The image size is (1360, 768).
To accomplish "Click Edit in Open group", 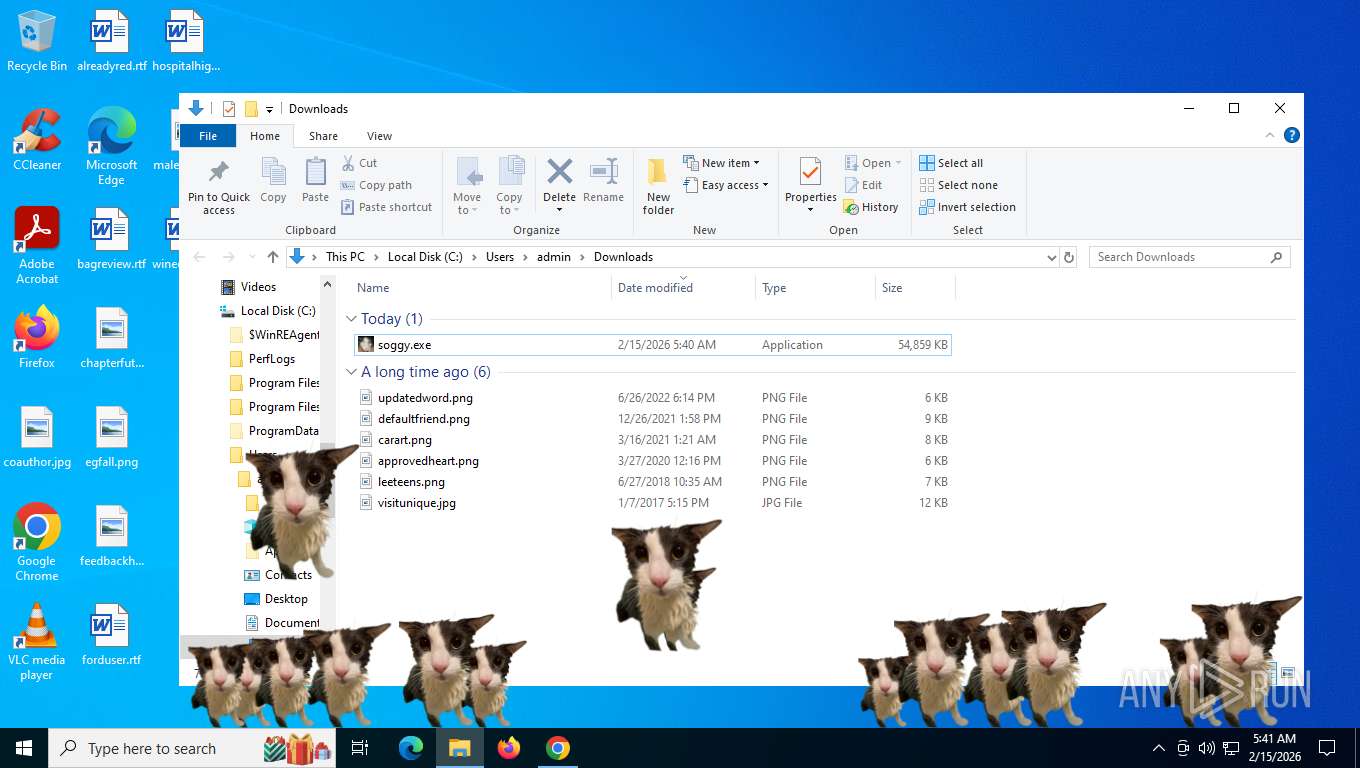I will (x=863, y=185).
